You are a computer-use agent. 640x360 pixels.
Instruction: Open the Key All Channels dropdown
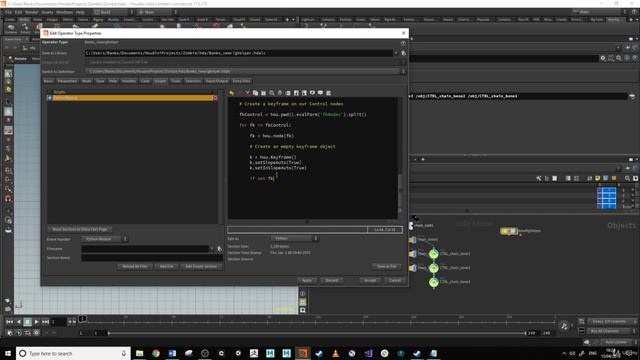click(x=612, y=331)
